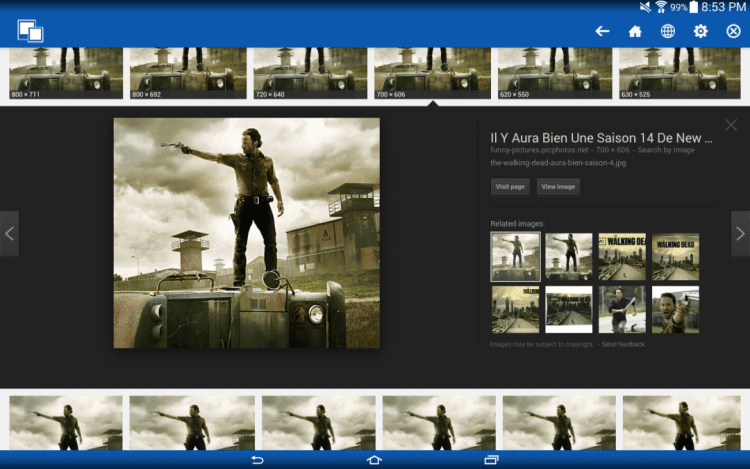Show the next image with right chevron

click(740, 234)
